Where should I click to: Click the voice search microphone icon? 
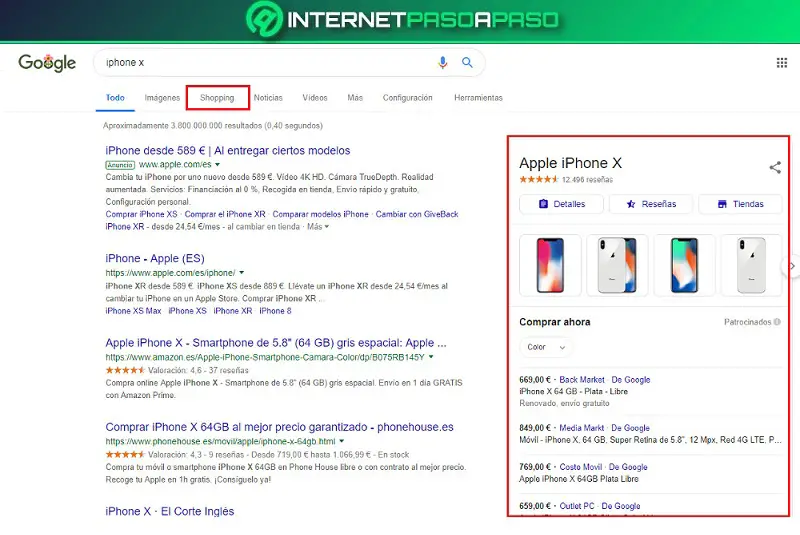[442, 62]
